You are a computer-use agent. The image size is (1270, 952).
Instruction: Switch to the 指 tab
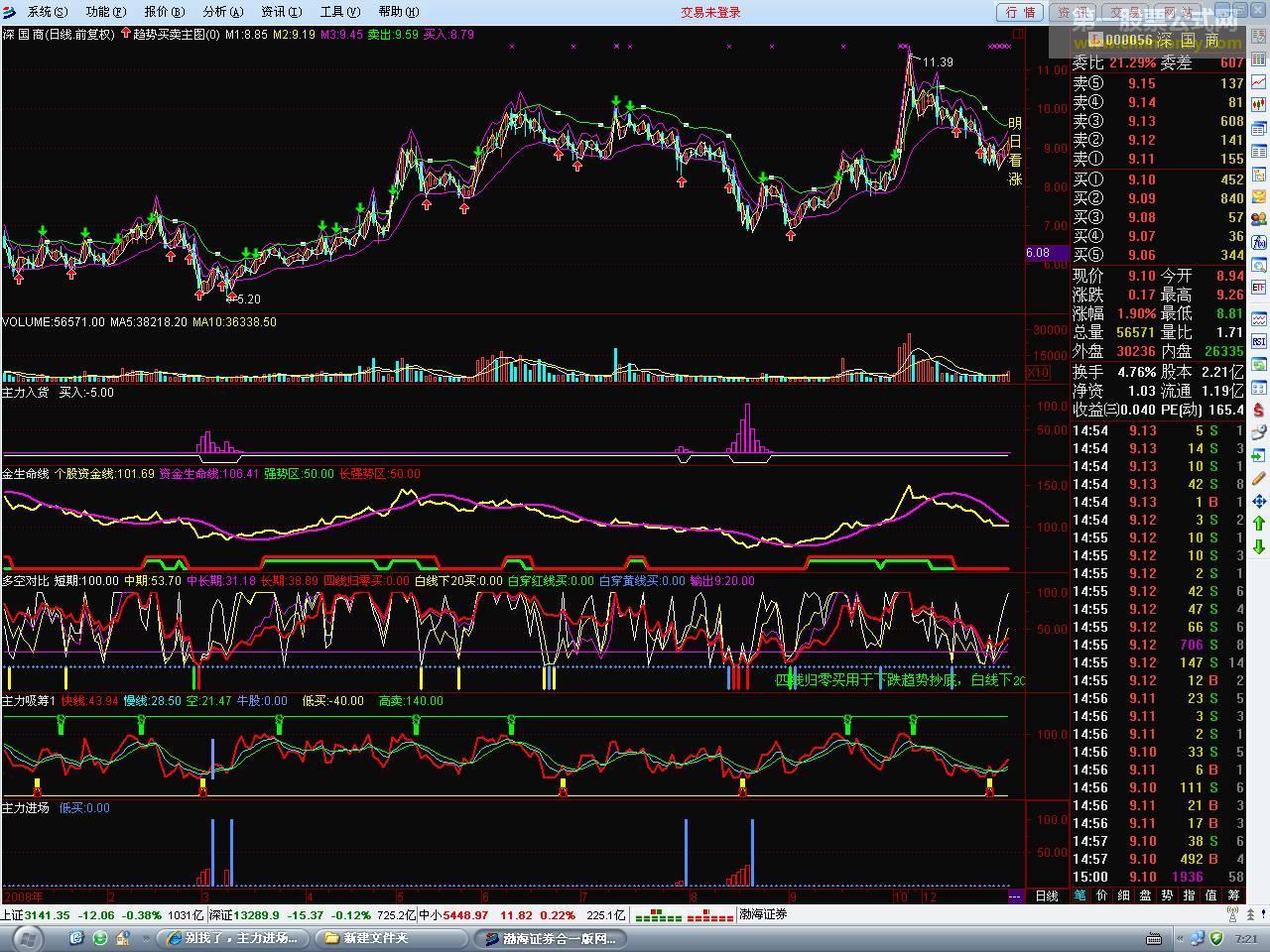pyautogui.click(x=1190, y=895)
